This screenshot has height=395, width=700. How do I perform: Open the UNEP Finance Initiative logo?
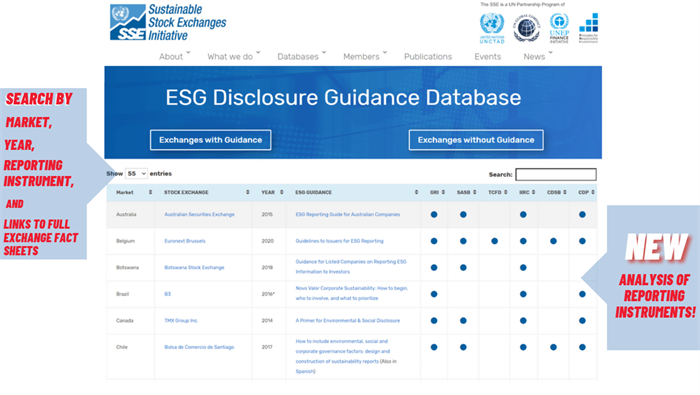click(559, 28)
